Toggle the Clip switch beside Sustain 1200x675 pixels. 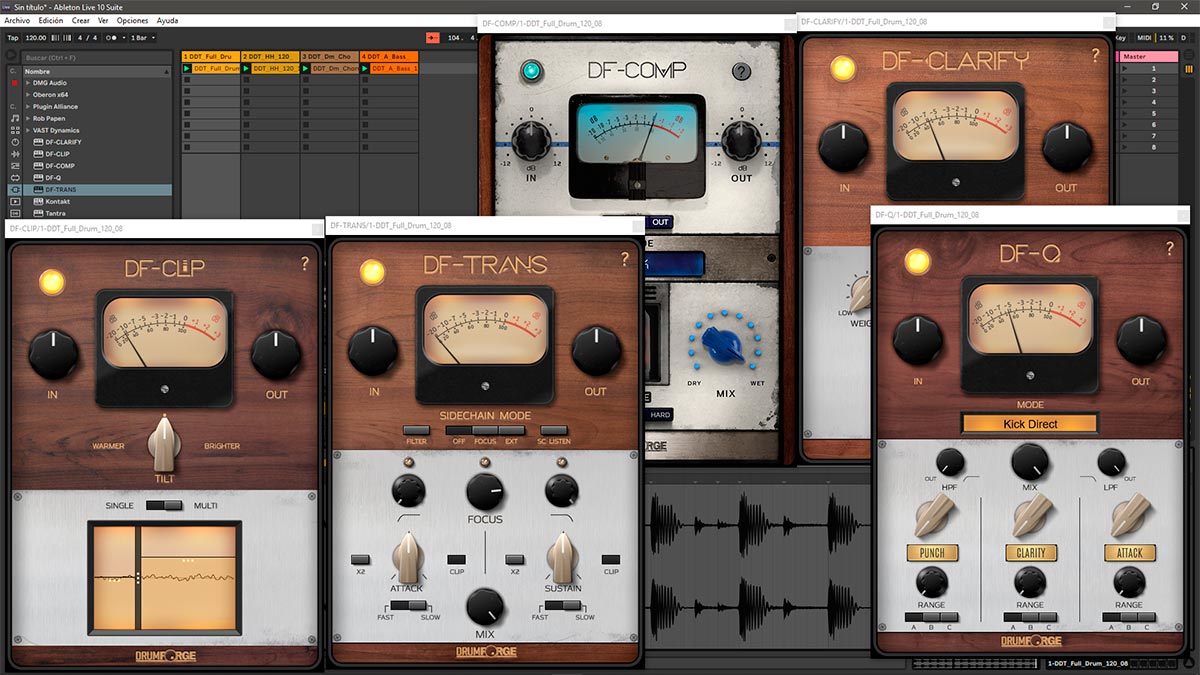[x=610, y=559]
